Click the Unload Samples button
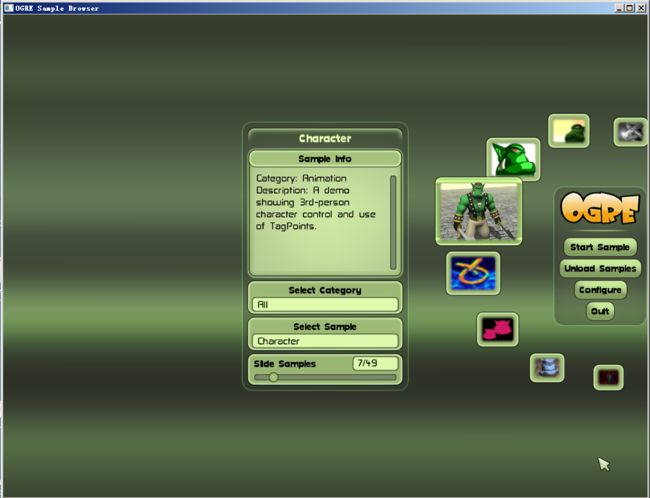This screenshot has width=650, height=498. coord(600,269)
